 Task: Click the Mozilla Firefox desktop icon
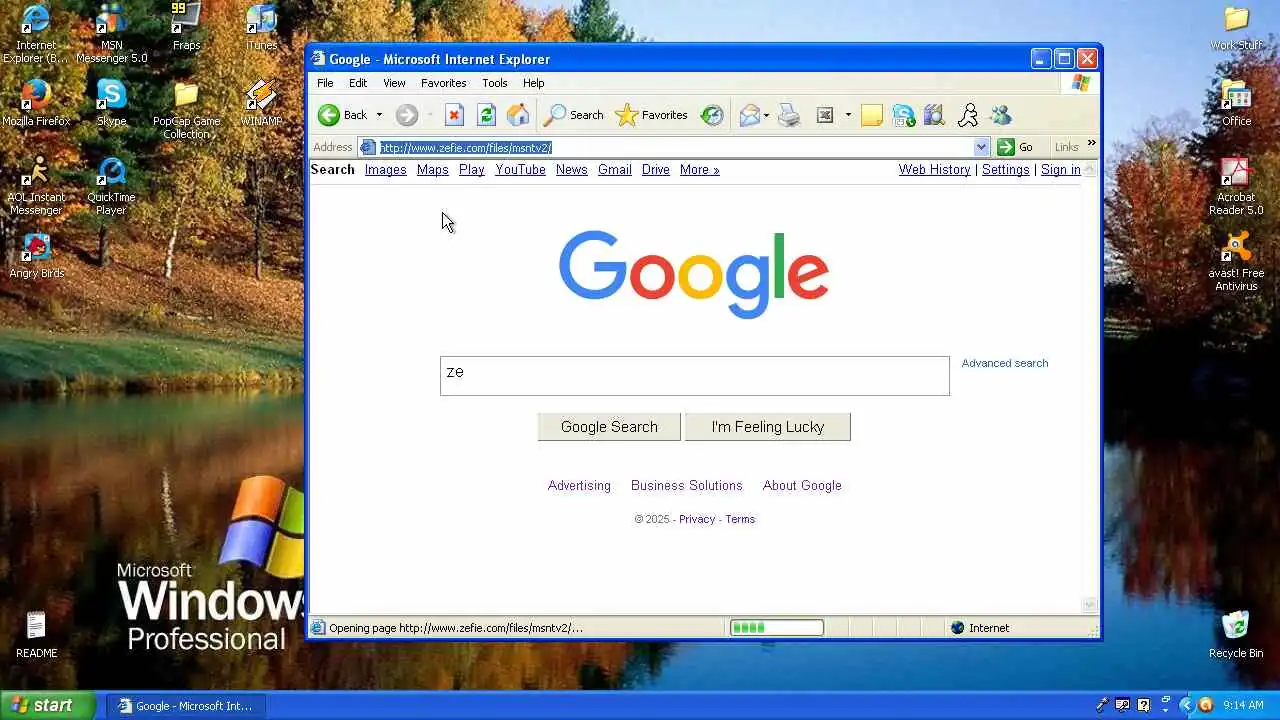point(36,103)
